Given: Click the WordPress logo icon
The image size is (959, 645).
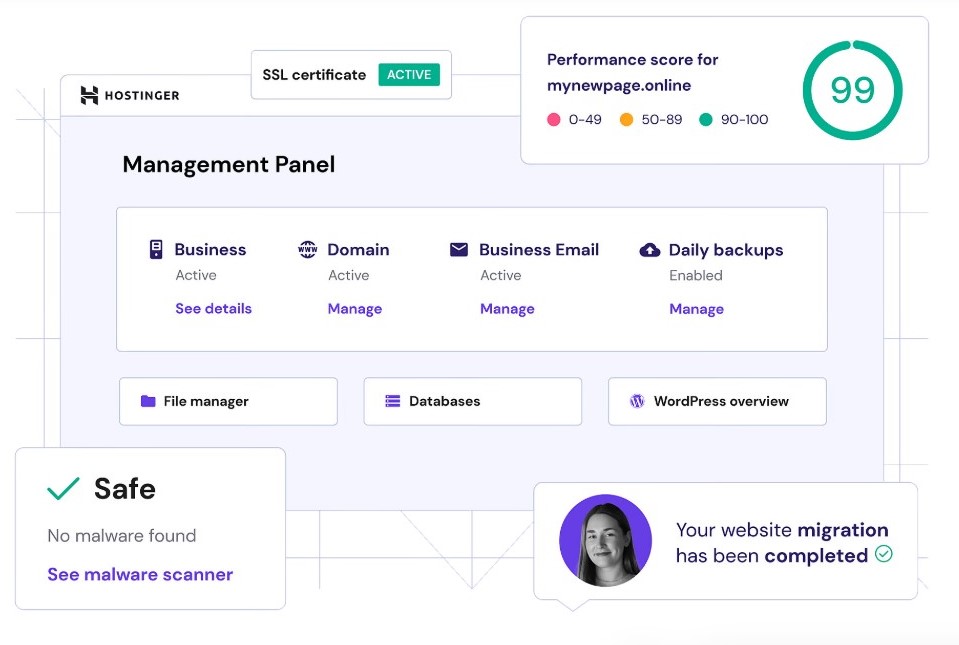Looking at the screenshot, I should coord(637,401).
